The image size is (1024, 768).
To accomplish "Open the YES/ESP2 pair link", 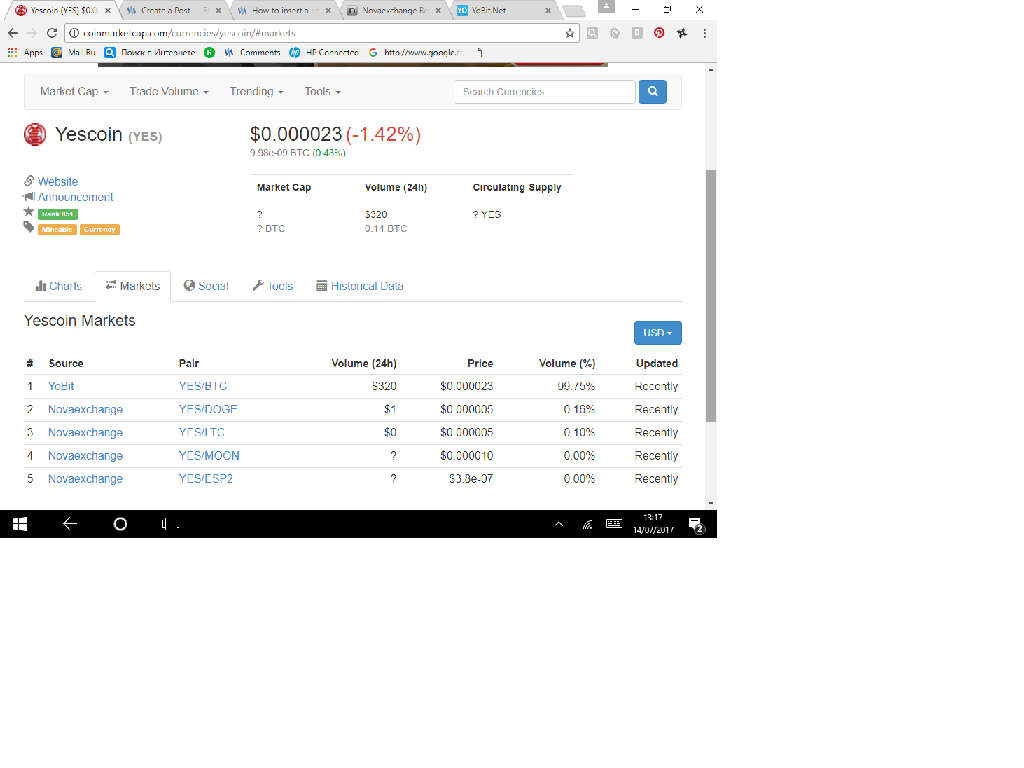I will (x=206, y=479).
